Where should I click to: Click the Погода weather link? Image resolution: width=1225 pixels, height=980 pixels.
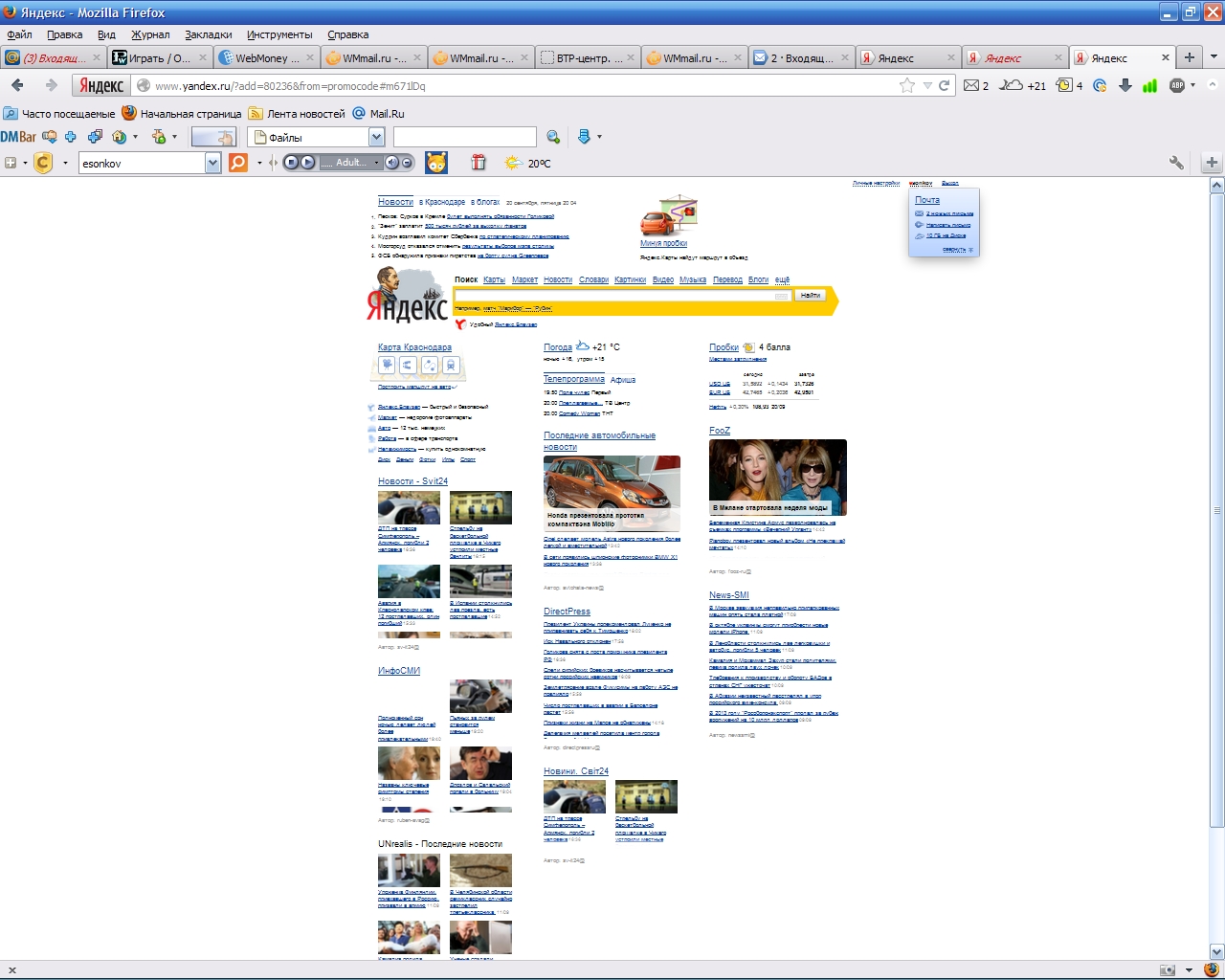pyautogui.click(x=558, y=347)
